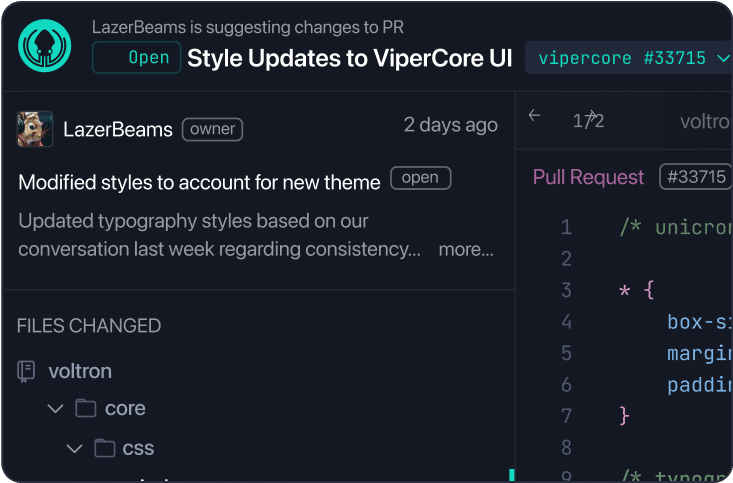This screenshot has width=733, height=483.
Task: Open the vipercore #33715 dropdown
Action: coord(629,58)
